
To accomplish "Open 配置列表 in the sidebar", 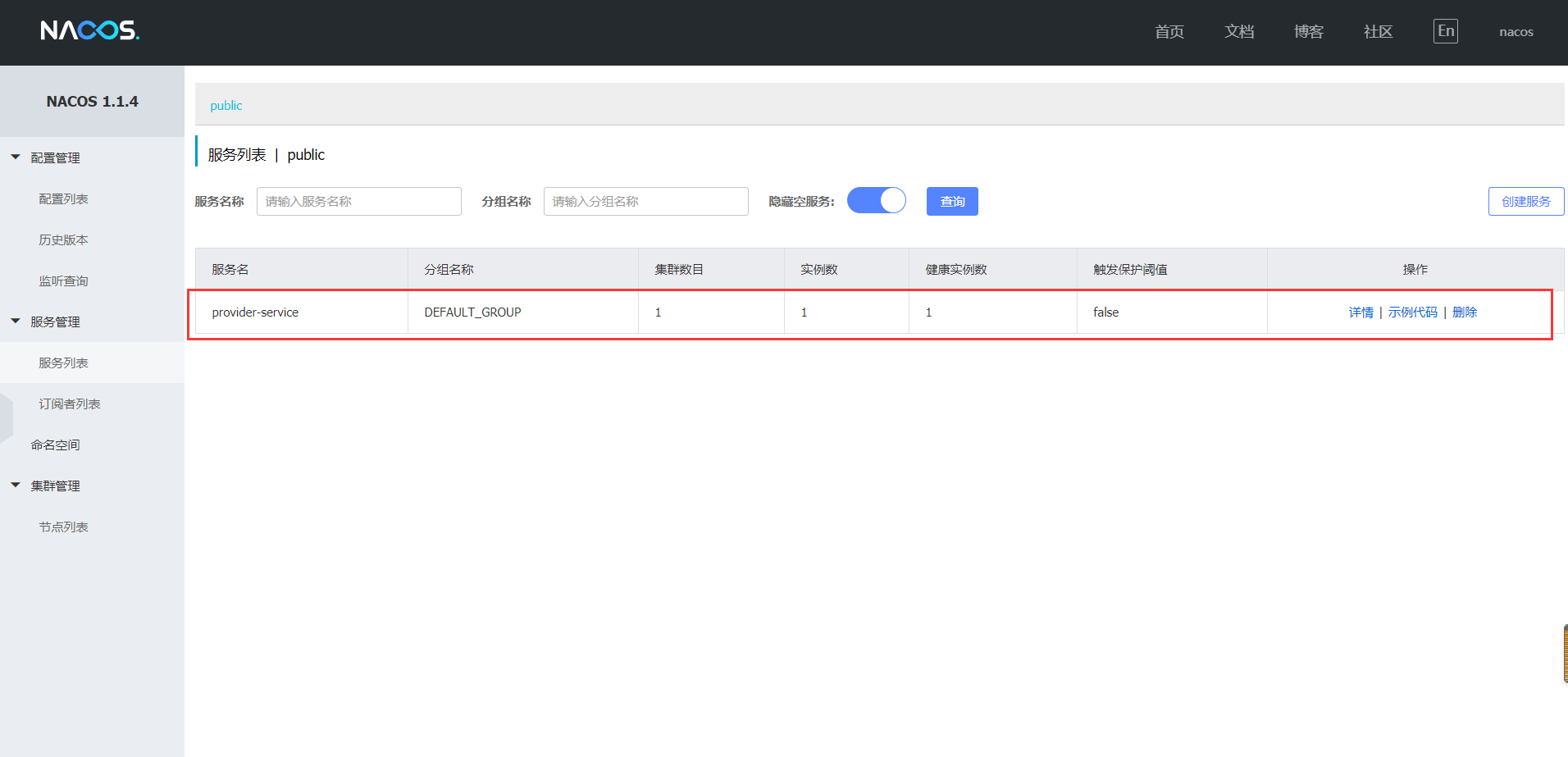I will click(x=63, y=198).
